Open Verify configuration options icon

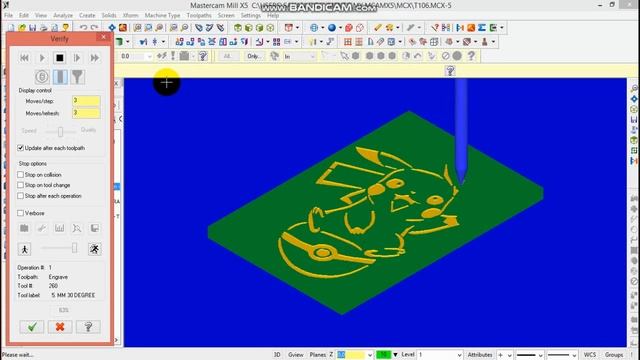[24, 228]
